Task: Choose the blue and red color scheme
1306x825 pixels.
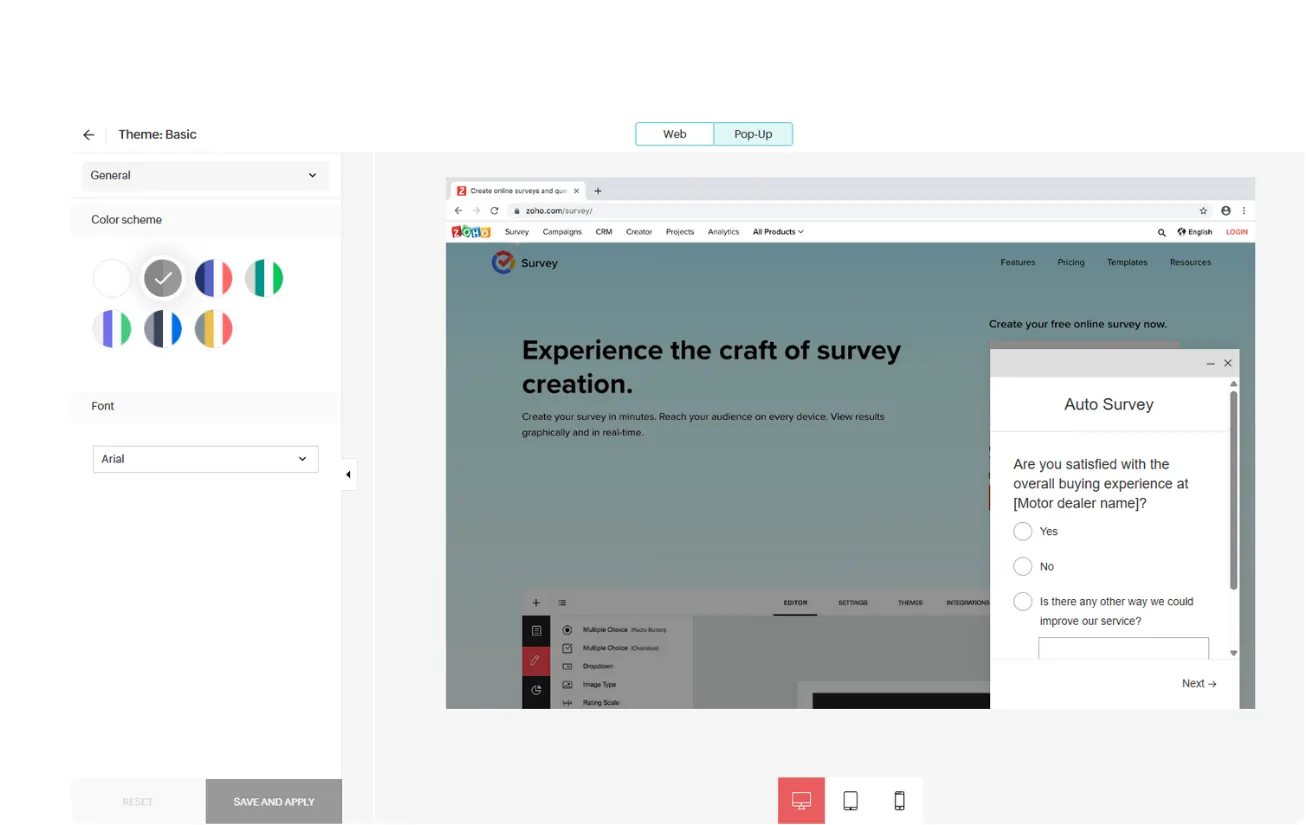Action: coord(213,278)
